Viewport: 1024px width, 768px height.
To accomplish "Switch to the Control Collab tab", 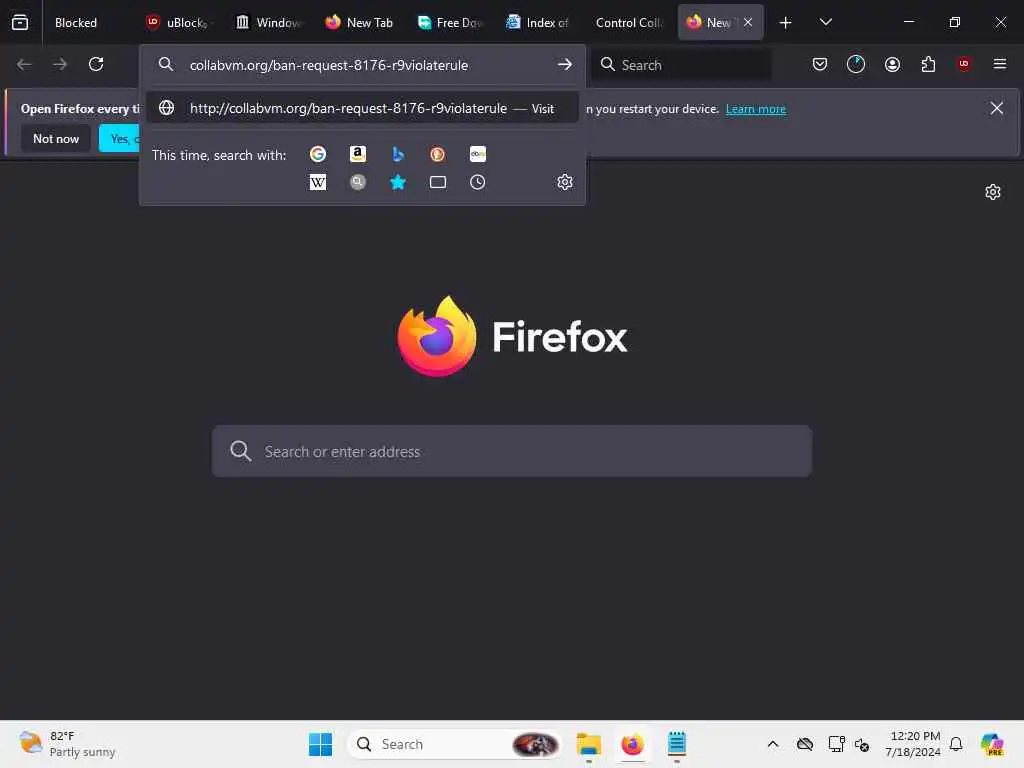I will (628, 23).
